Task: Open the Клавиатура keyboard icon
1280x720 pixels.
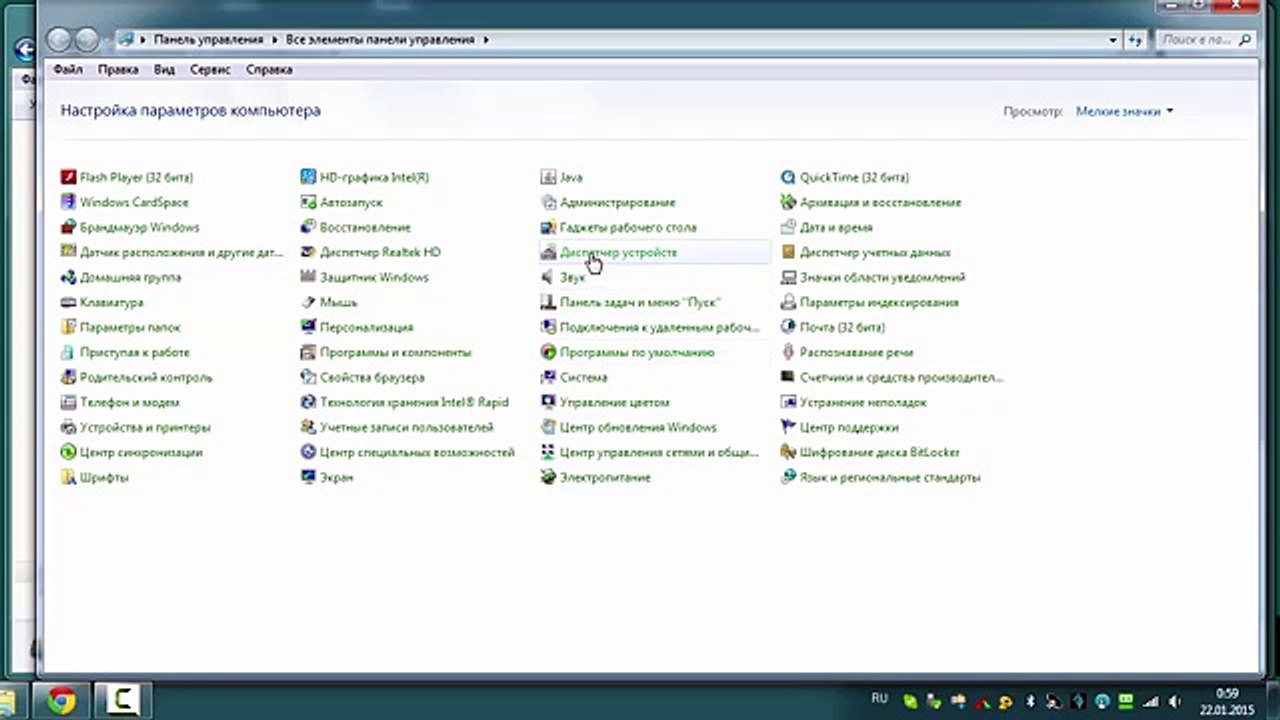Action: tap(68, 302)
